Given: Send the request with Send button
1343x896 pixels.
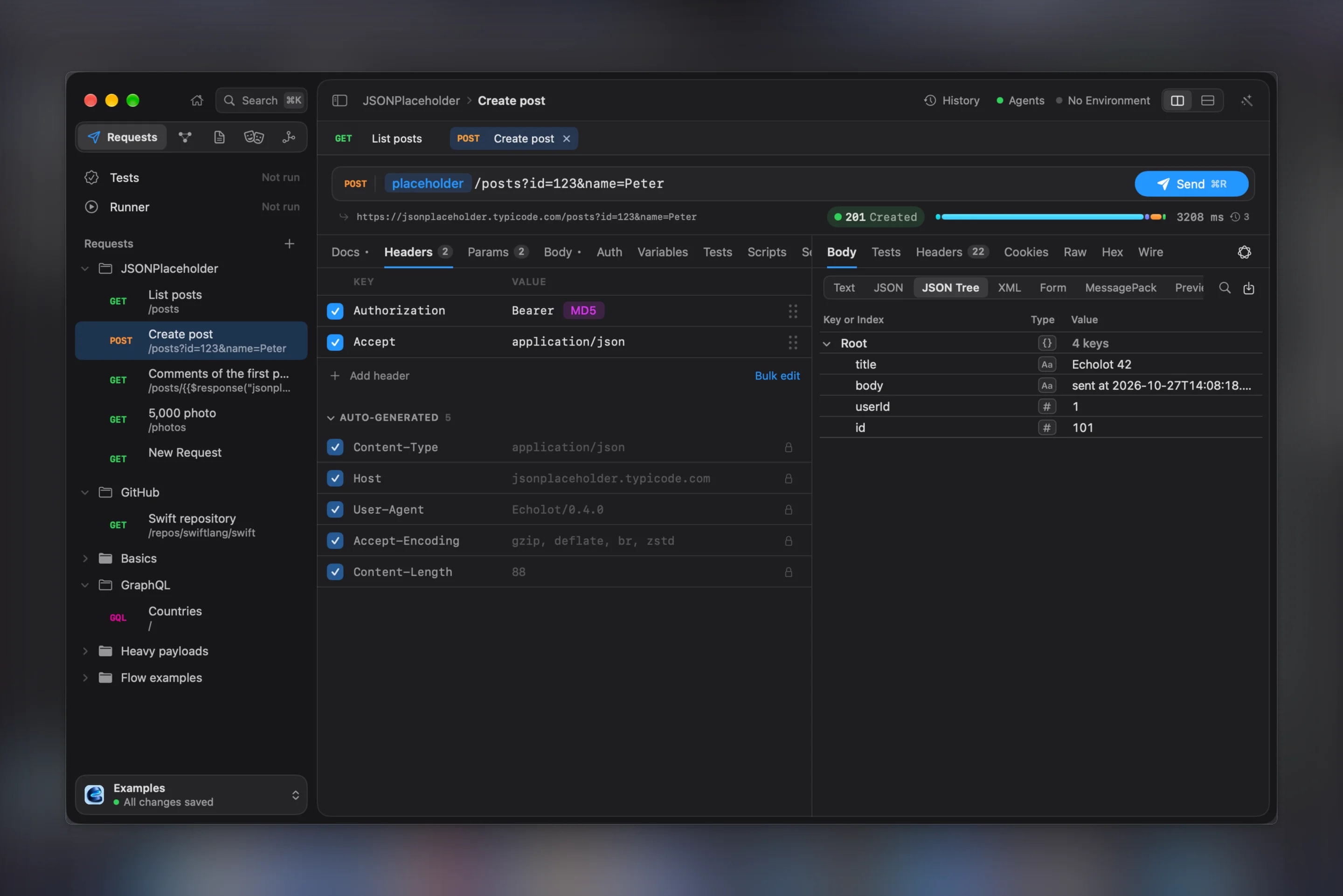Looking at the screenshot, I should pyautogui.click(x=1191, y=184).
